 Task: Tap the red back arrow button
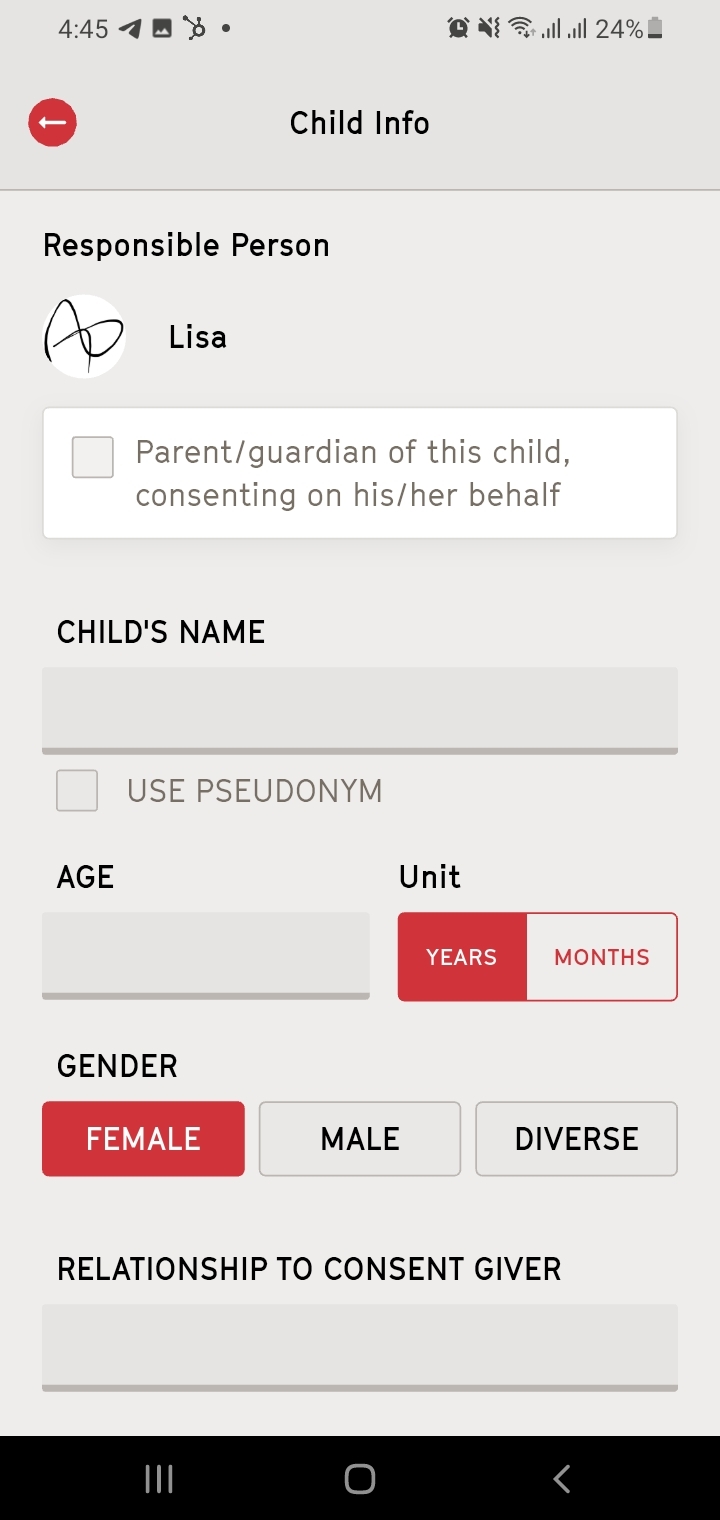tap(53, 123)
